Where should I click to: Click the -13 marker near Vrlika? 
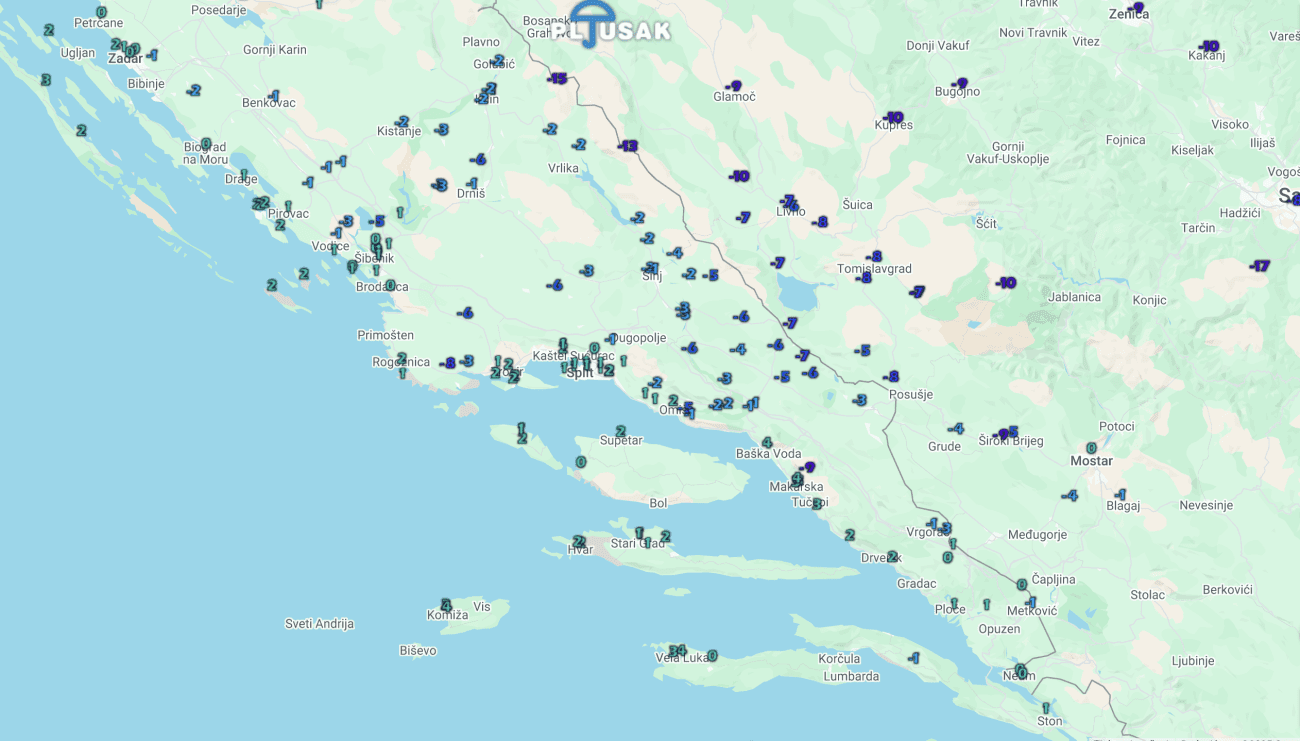click(627, 146)
